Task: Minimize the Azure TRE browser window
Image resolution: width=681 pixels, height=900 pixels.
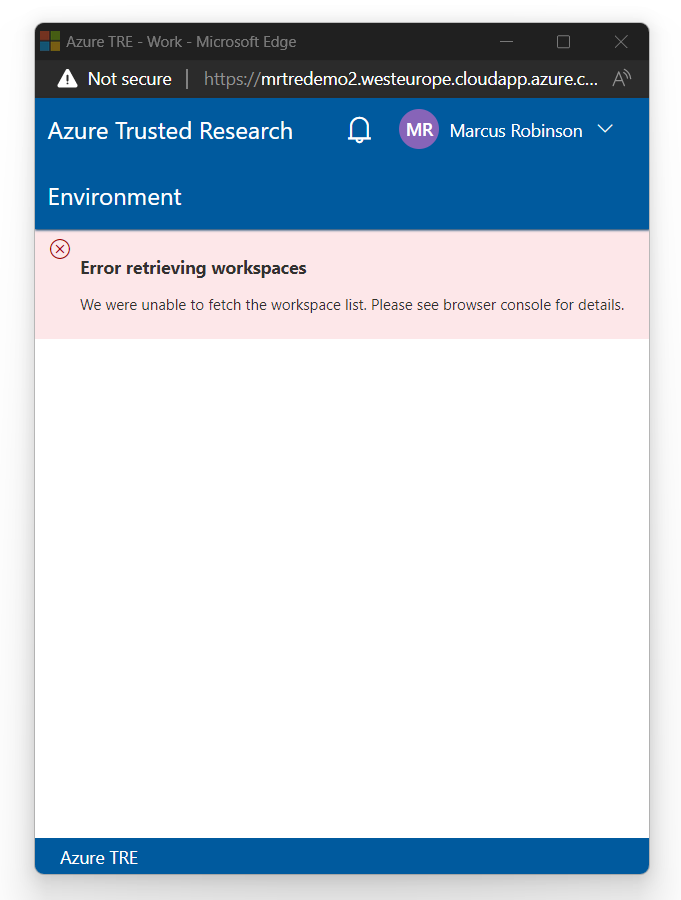Action: (x=506, y=41)
